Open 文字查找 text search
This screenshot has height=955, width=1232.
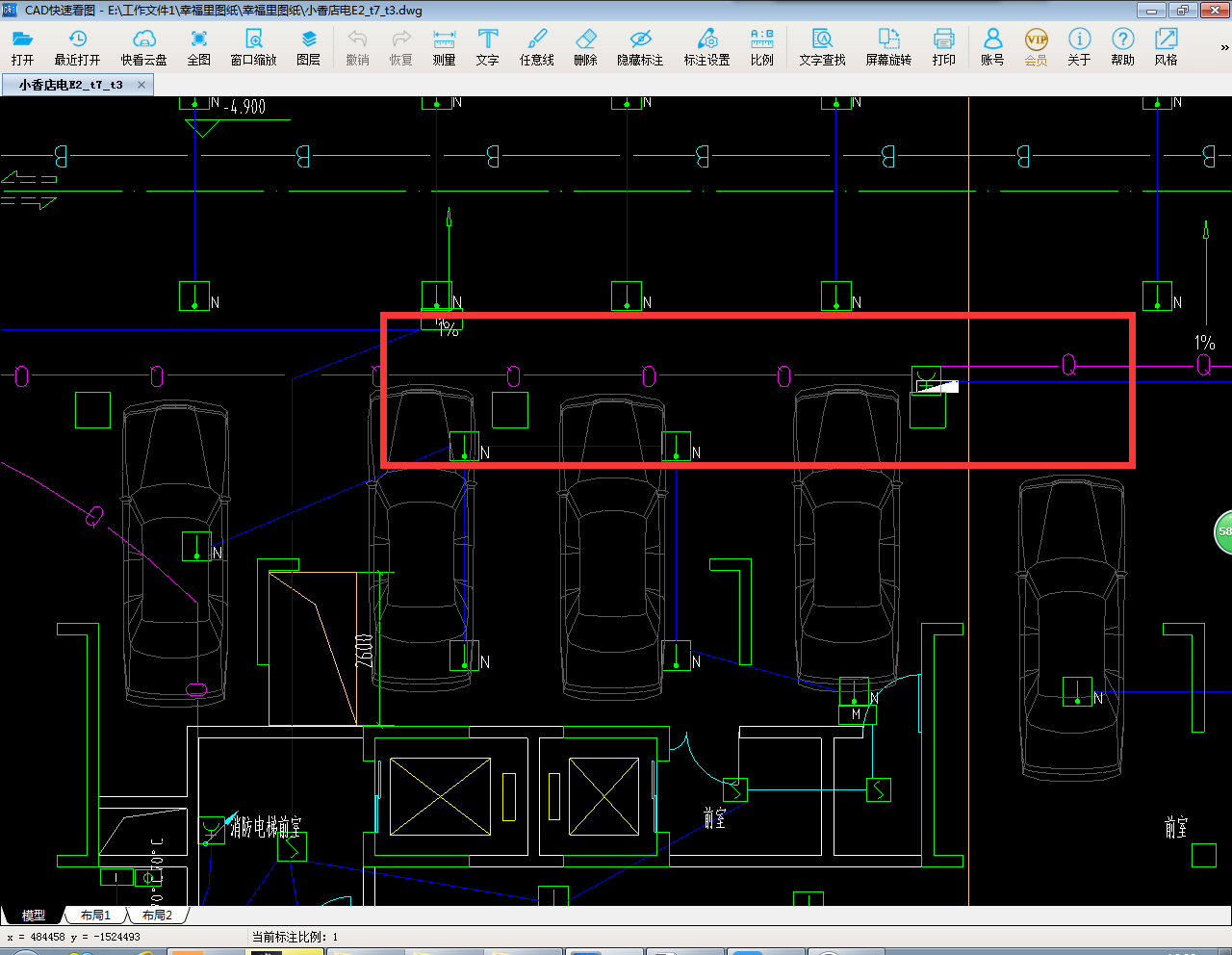823,47
